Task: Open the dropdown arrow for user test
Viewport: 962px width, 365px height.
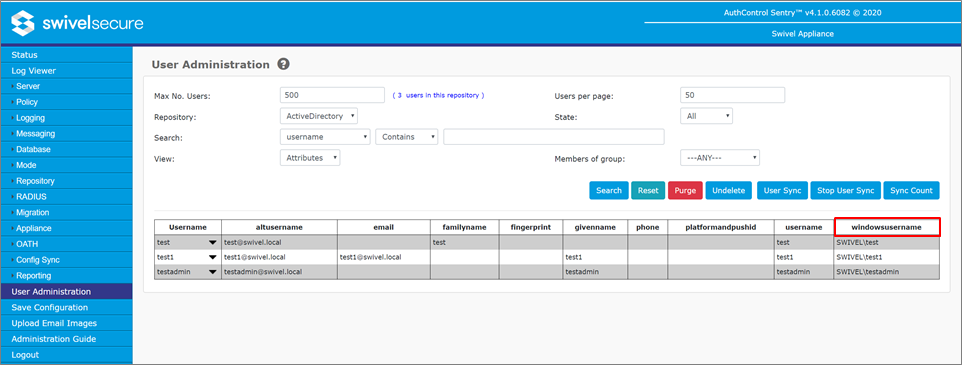Action: click(x=212, y=242)
